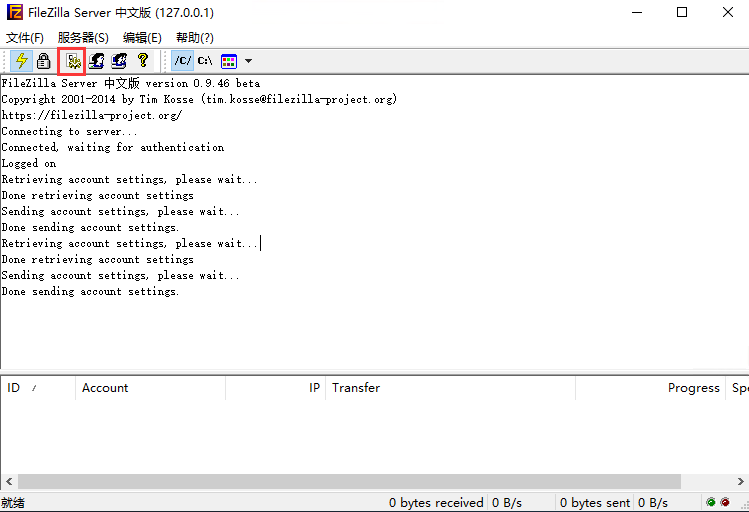Click the 'Logged on' log line
The height and width of the screenshot is (512, 749).
pyautogui.click(x=29, y=163)
